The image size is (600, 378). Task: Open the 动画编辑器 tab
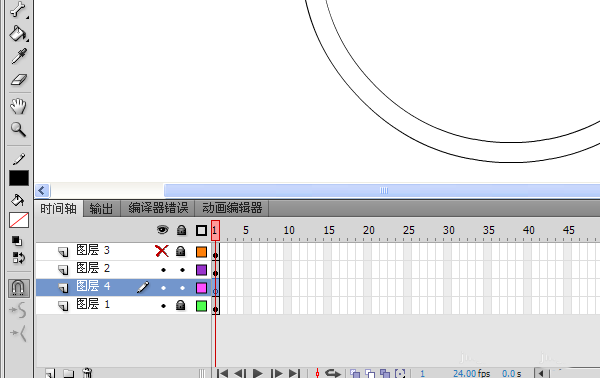pyautogui.click(x=232, y=208)
